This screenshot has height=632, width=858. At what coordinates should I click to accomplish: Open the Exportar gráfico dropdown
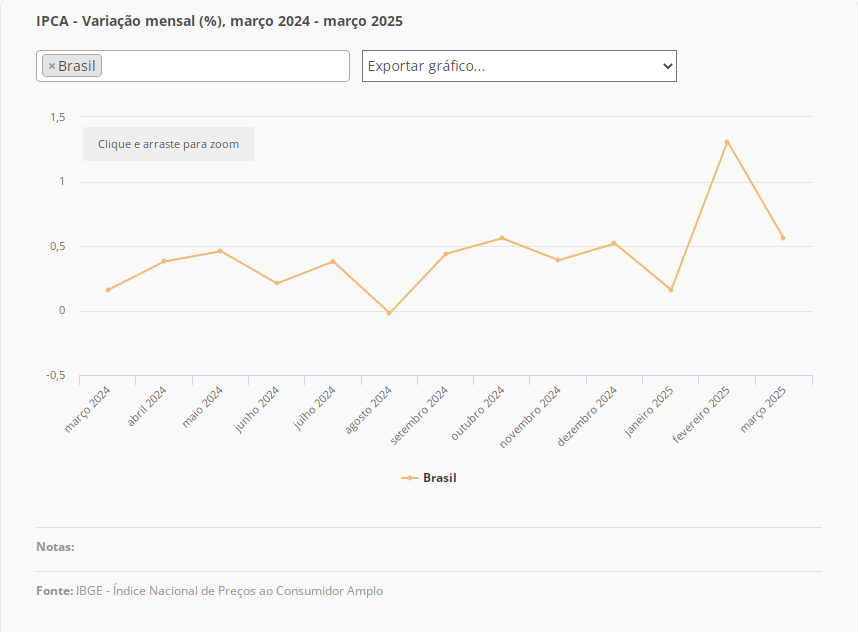click(519, 66)
